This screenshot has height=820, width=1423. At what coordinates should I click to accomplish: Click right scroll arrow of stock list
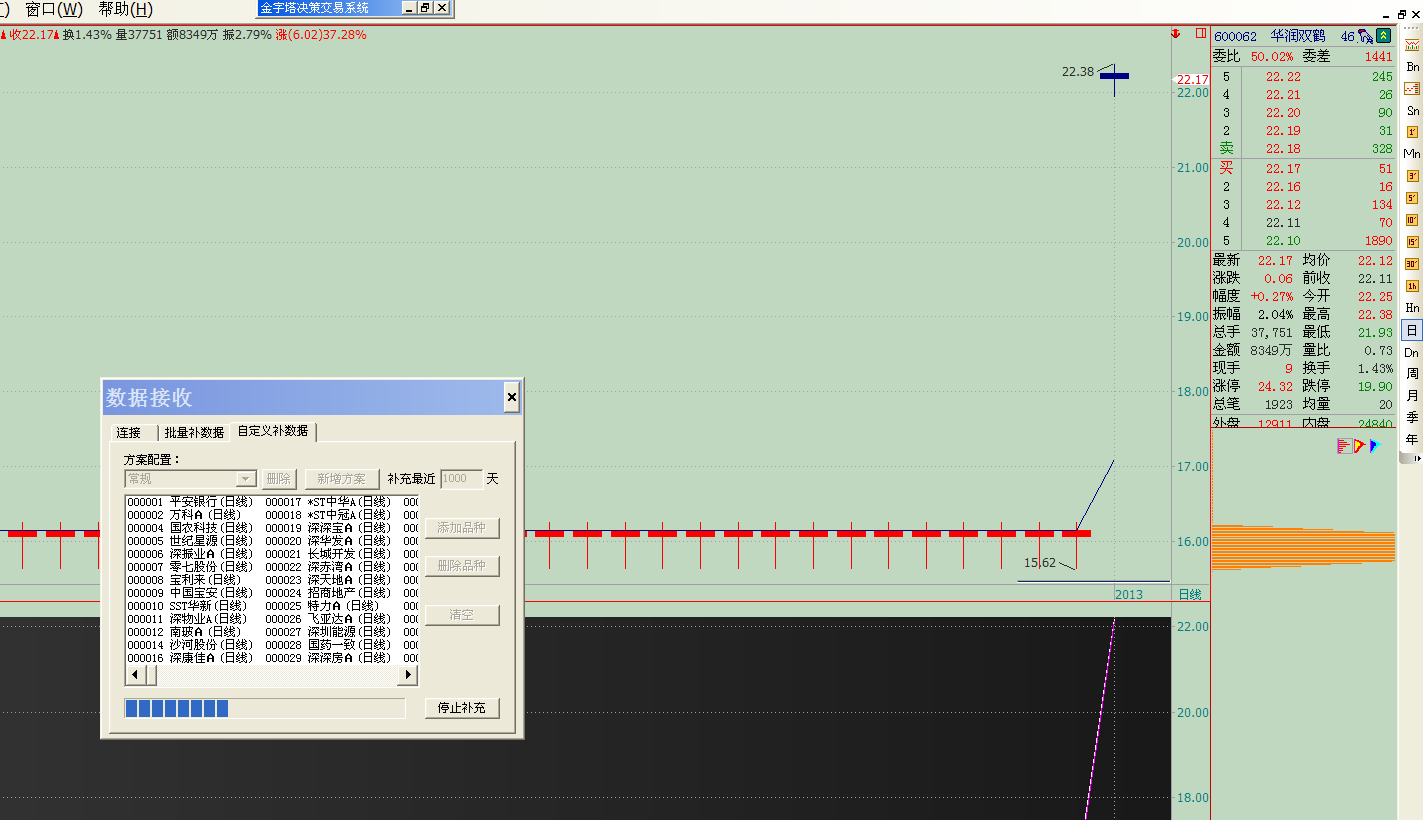tap(407, 676)
